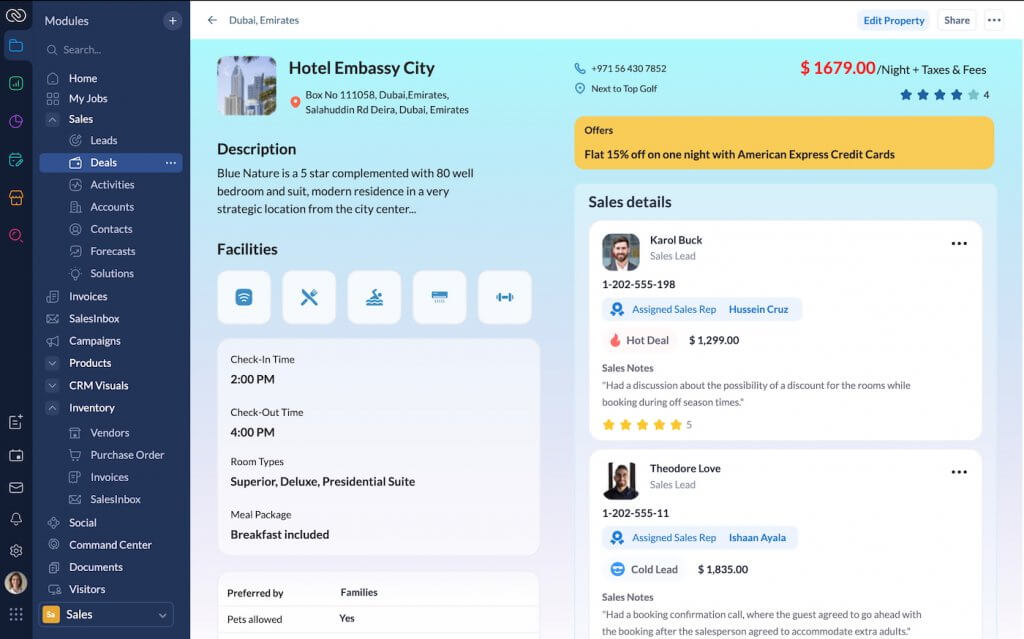Open the three-dot menu on Karol Buck's card
This screenshot has height=639, width=1024.
[959, 242]
